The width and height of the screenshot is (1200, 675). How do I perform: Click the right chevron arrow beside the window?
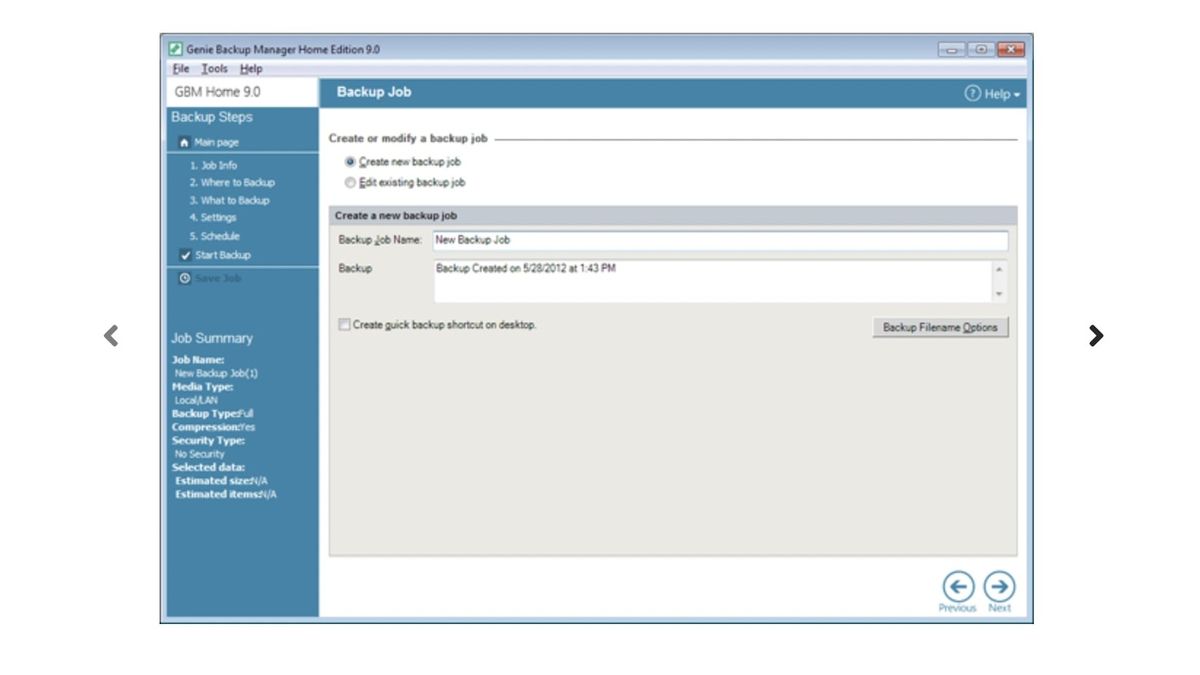pyautogui.click(x=1097, y=335)
